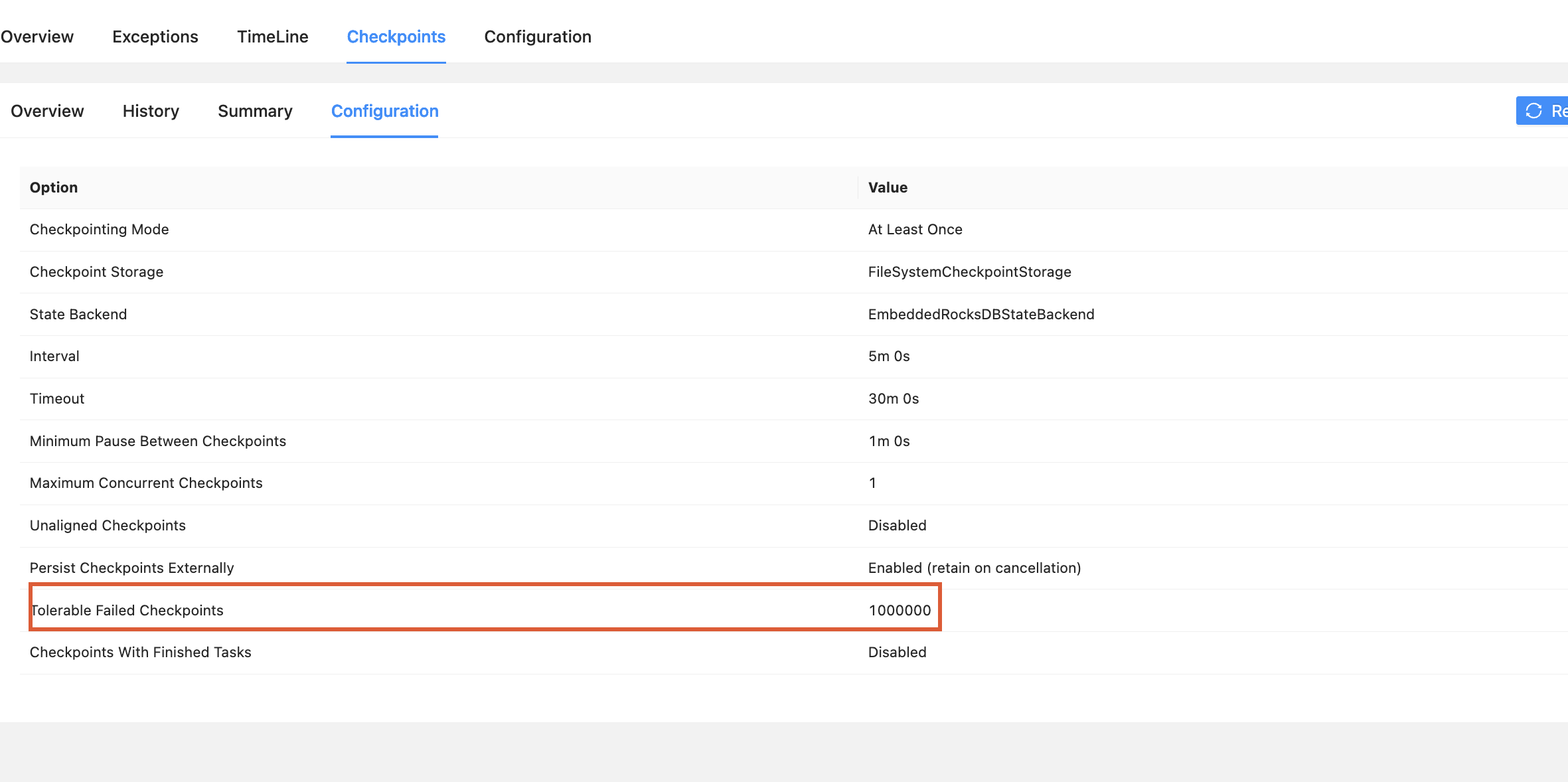Screen dimensions: 1568x782
Task: Open the History sub-tab
Action: [x=151, y=111]
